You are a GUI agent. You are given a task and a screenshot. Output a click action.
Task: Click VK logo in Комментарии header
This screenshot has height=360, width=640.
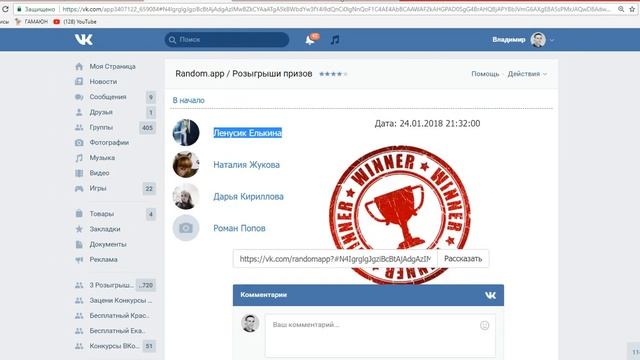tap(490, 295)
